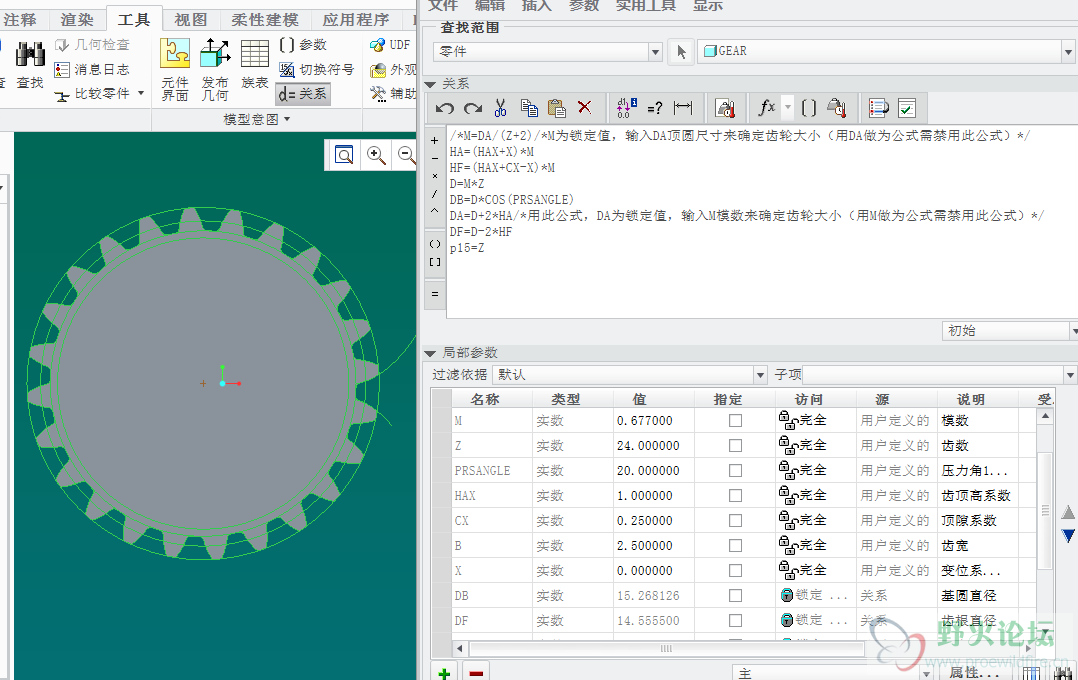This screenshot has width=1078, height=680.
Task: Open the 族表 family table
Action: (254, 64)
